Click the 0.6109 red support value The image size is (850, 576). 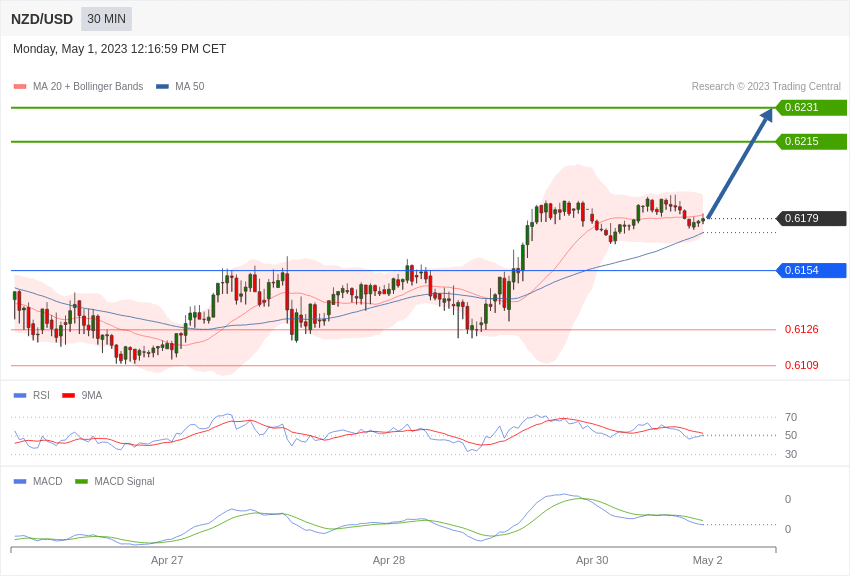coord(802,365)
